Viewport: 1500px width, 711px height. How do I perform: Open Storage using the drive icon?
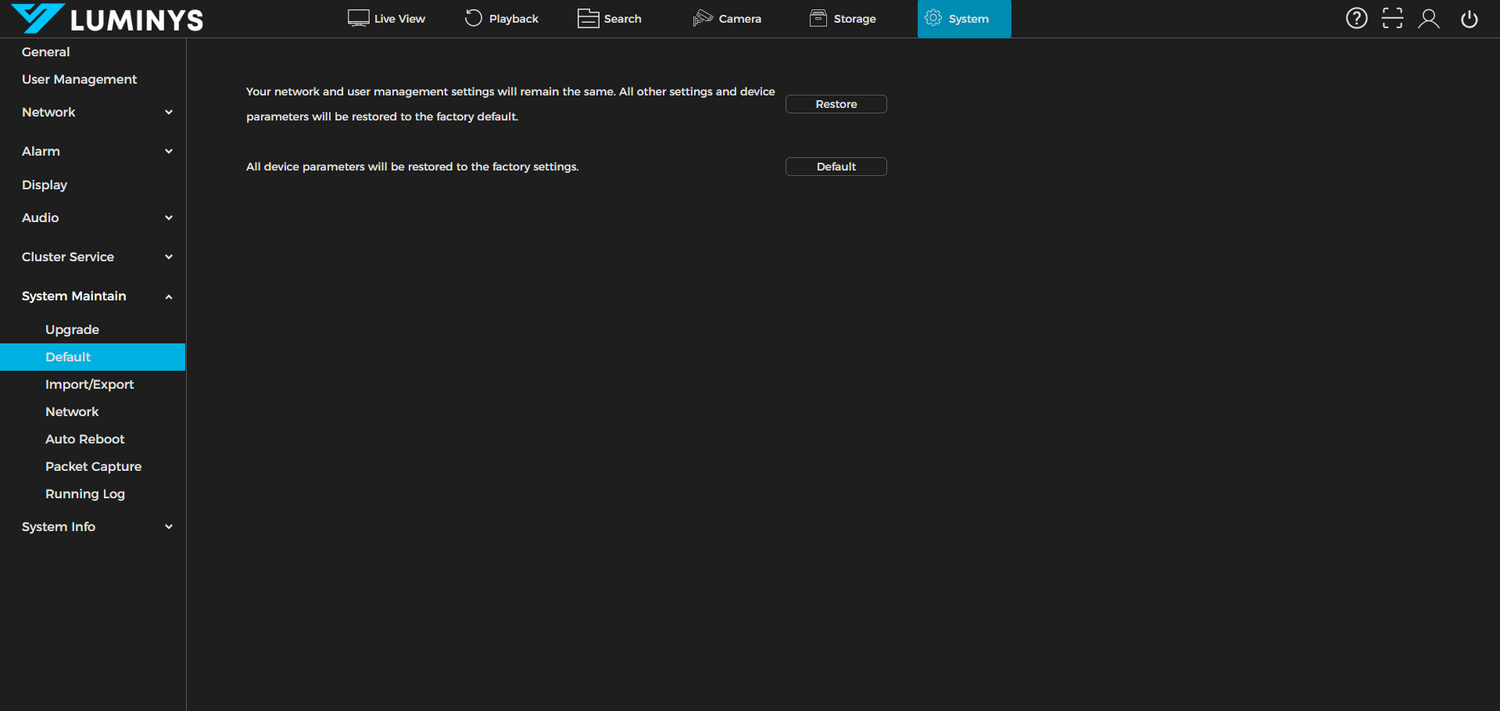[817, 18]
